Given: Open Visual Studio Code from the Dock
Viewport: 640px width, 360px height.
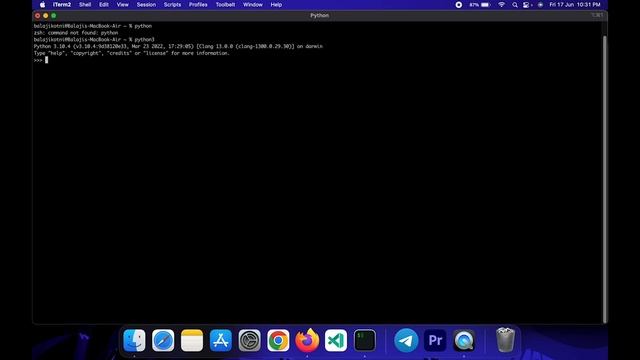Looking at the screenshot, I should click(336, 340).
